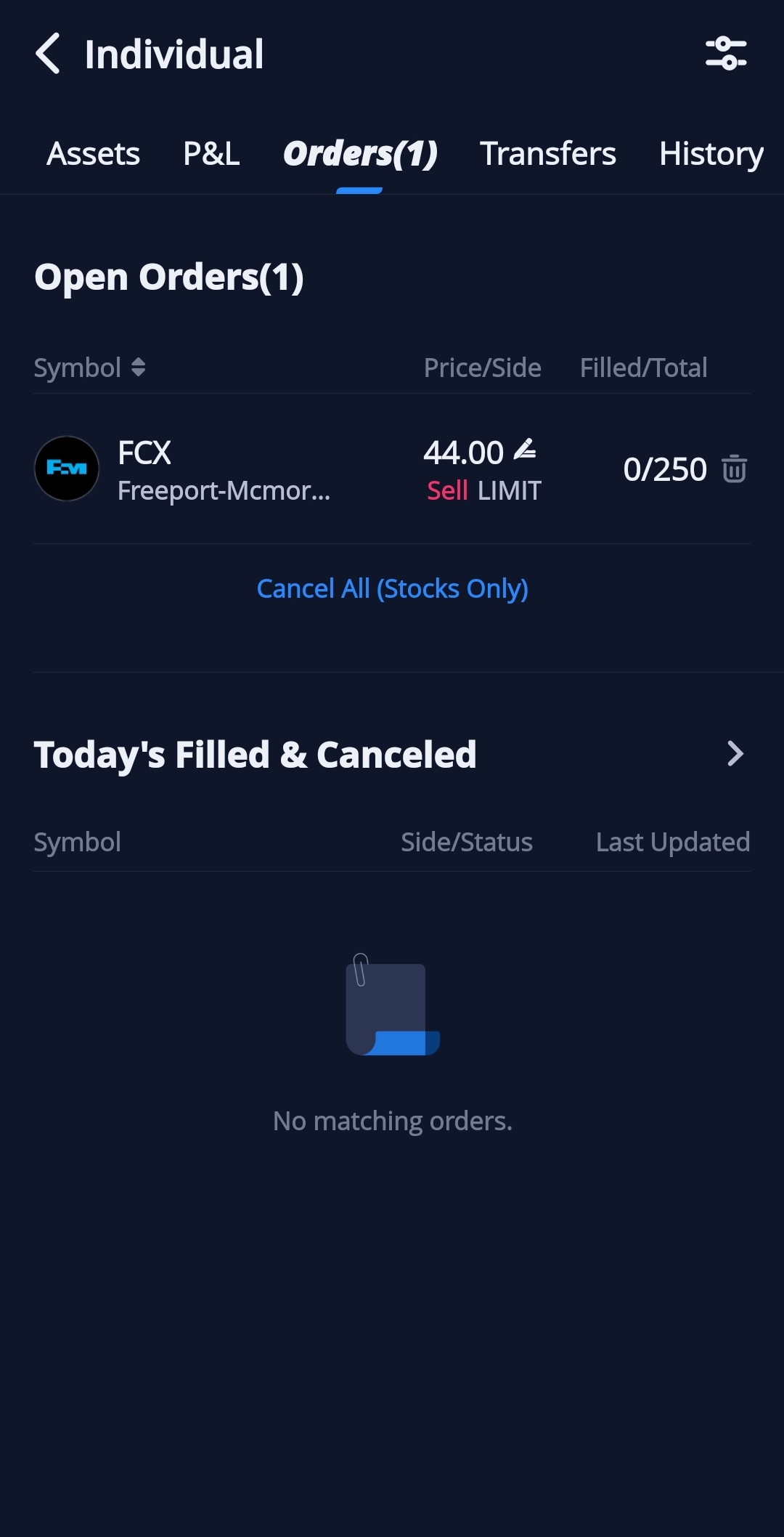Go back using the back arrow
The height and width of the screenshot is (1537, 784).
(x=48, y=54)
